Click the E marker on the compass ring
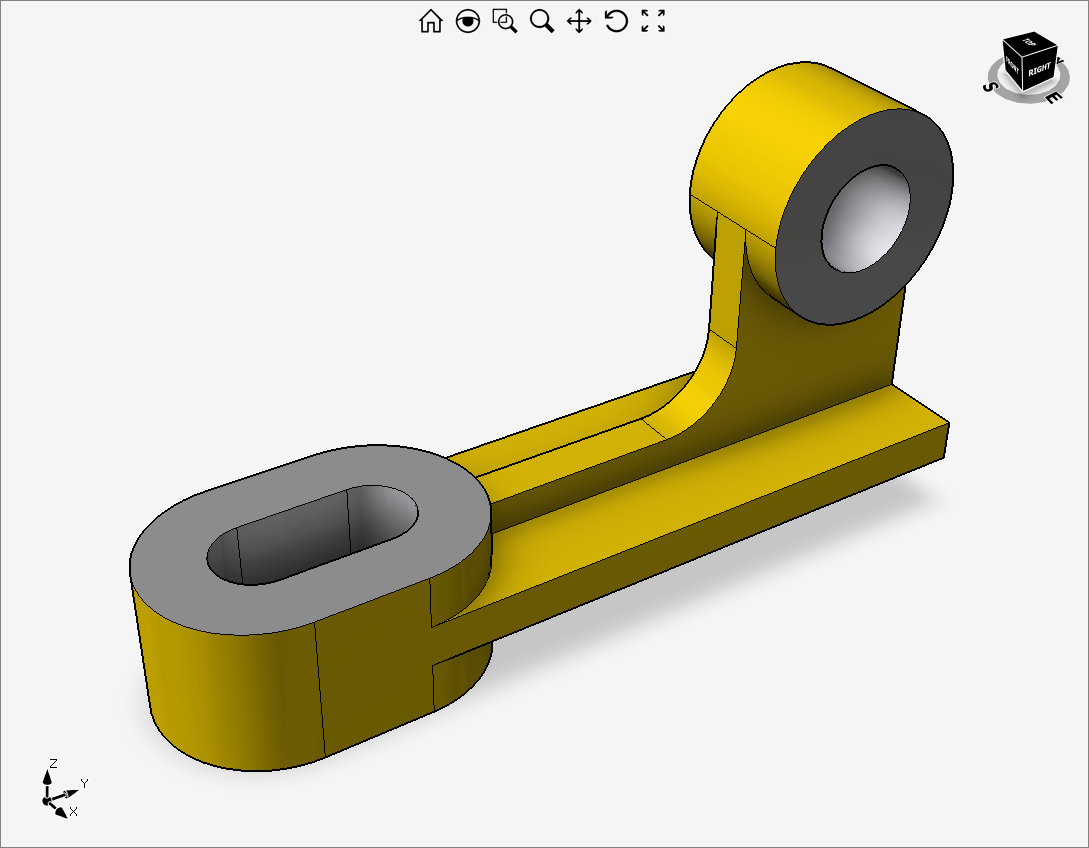 point(1051,97)
